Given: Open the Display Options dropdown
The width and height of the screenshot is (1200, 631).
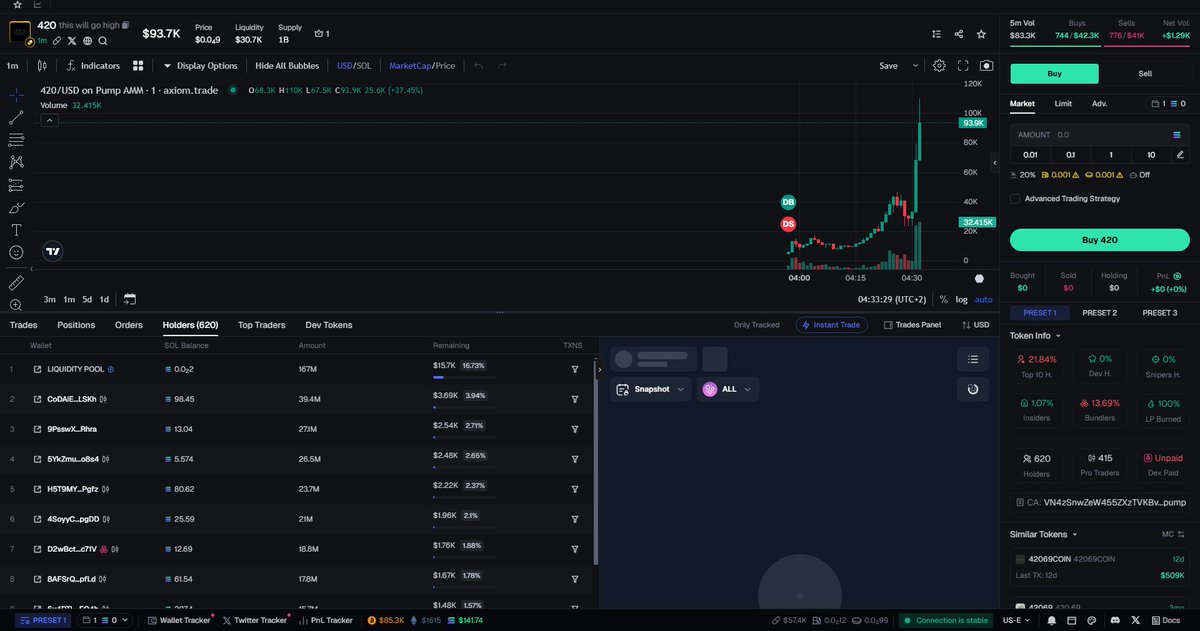Looking at the screenshot, I should [201, 66].
